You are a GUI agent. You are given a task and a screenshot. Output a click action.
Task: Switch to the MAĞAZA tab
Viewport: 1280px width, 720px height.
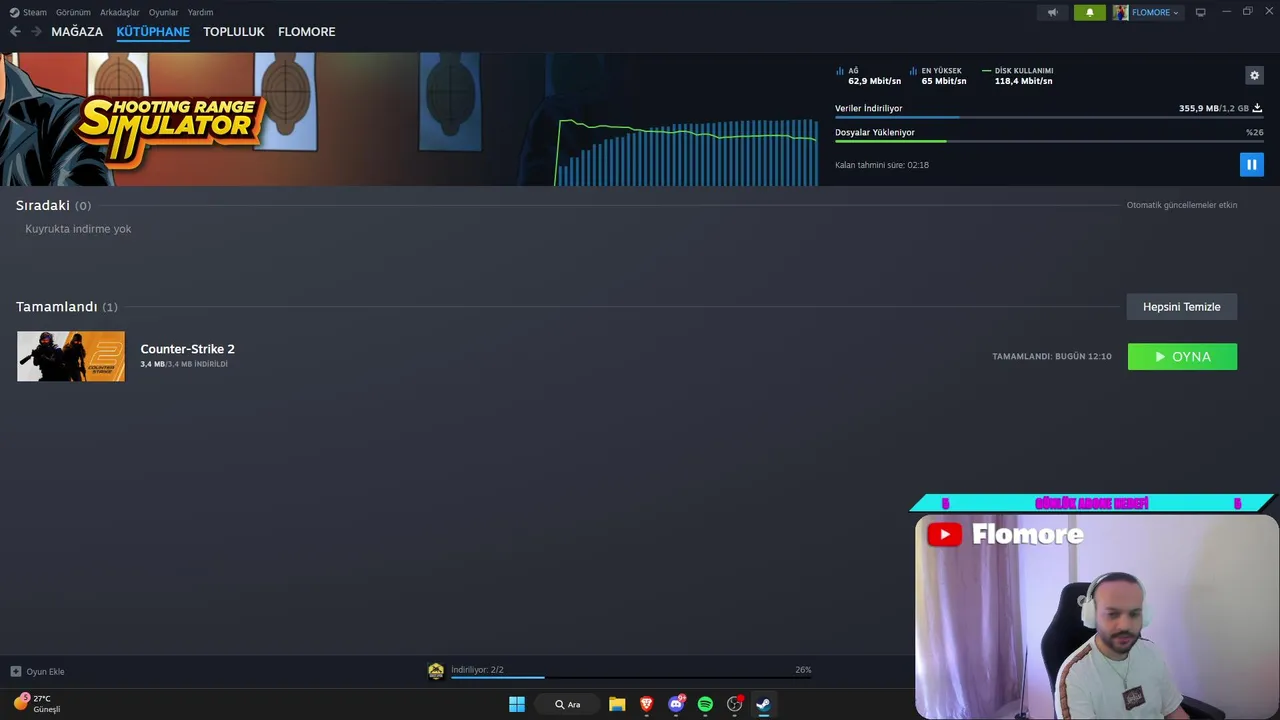point(77,32)
